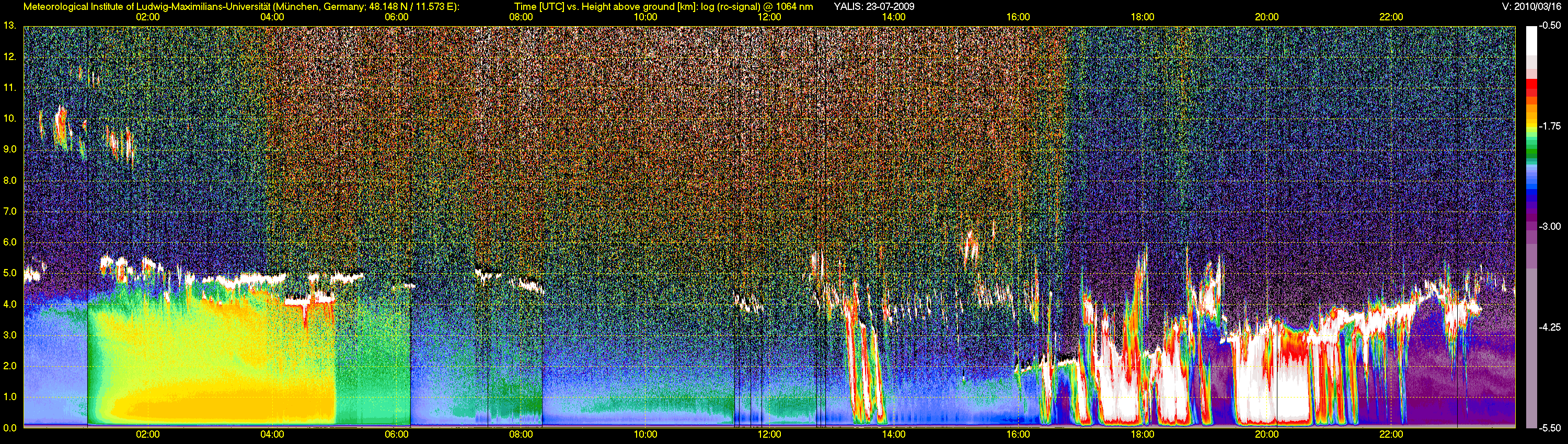Pick the '5.0' height axis label
This screenshot has height=444, width=1568.
10,273
